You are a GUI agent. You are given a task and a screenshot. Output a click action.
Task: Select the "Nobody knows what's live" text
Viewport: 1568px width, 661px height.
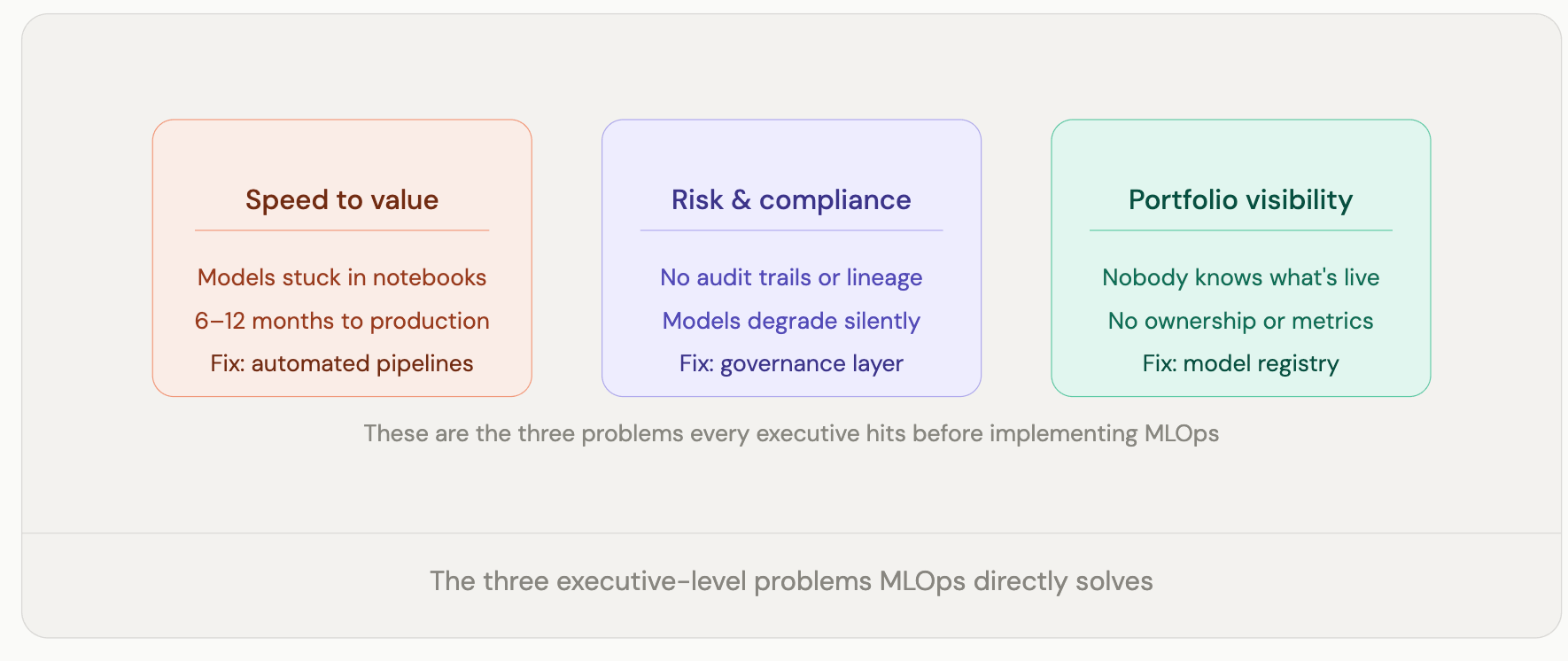(1240, 277)
